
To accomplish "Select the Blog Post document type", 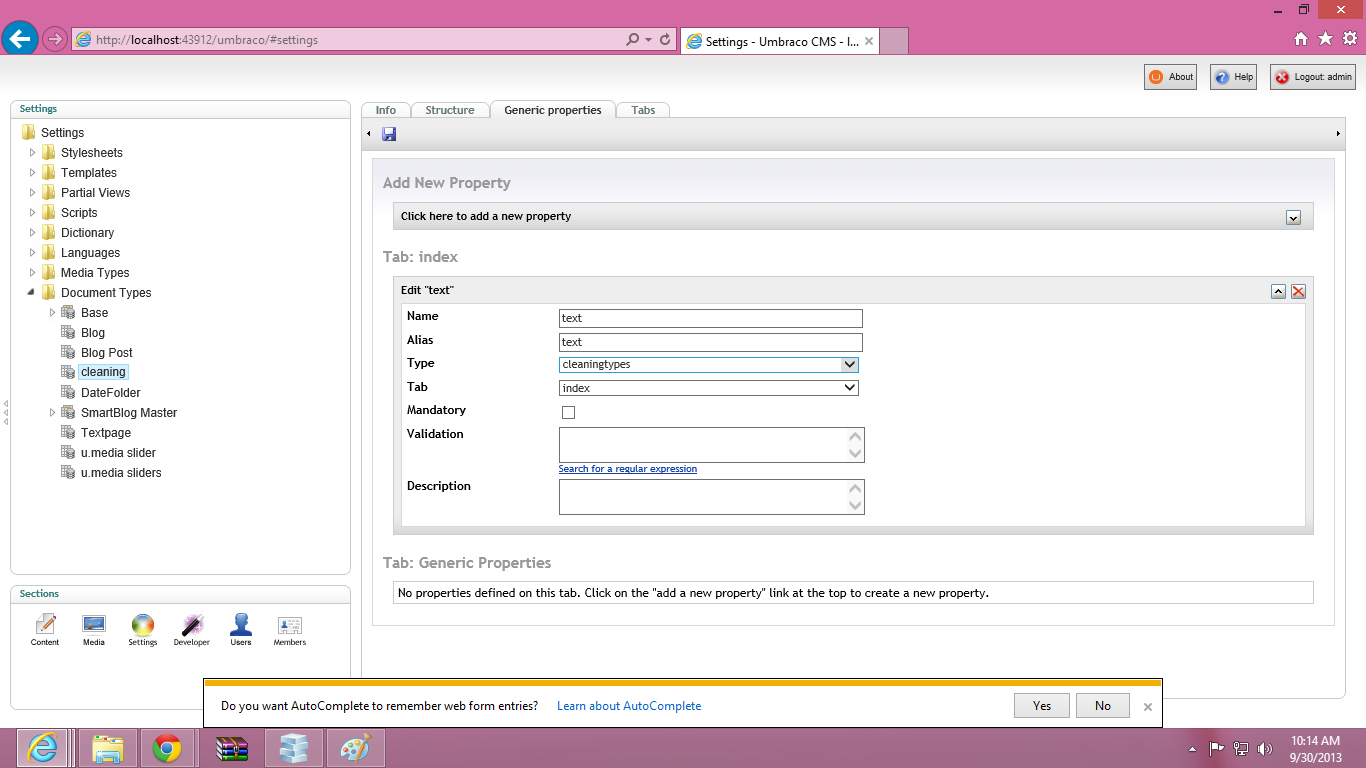I will click(x=107, y=353).
